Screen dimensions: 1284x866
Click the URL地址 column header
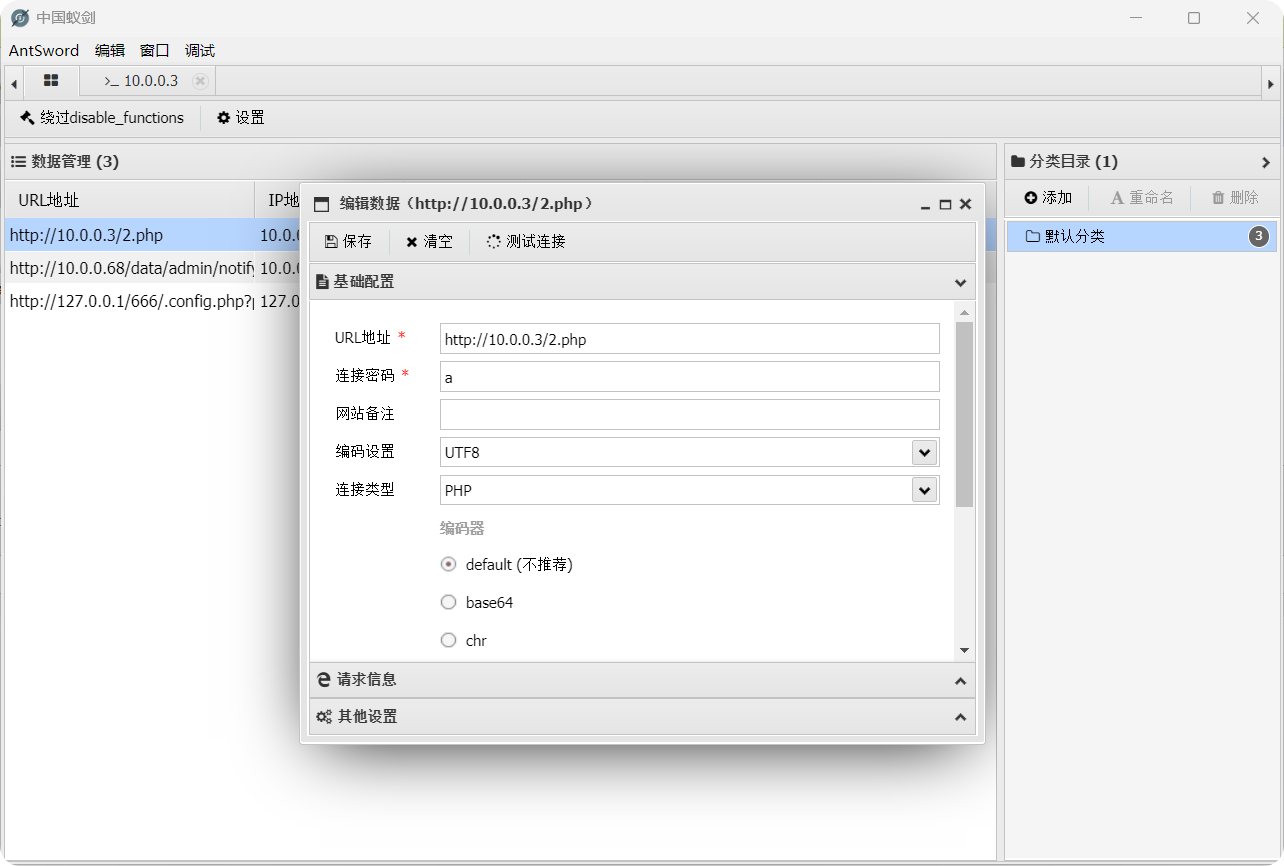[x=130, y=200]
